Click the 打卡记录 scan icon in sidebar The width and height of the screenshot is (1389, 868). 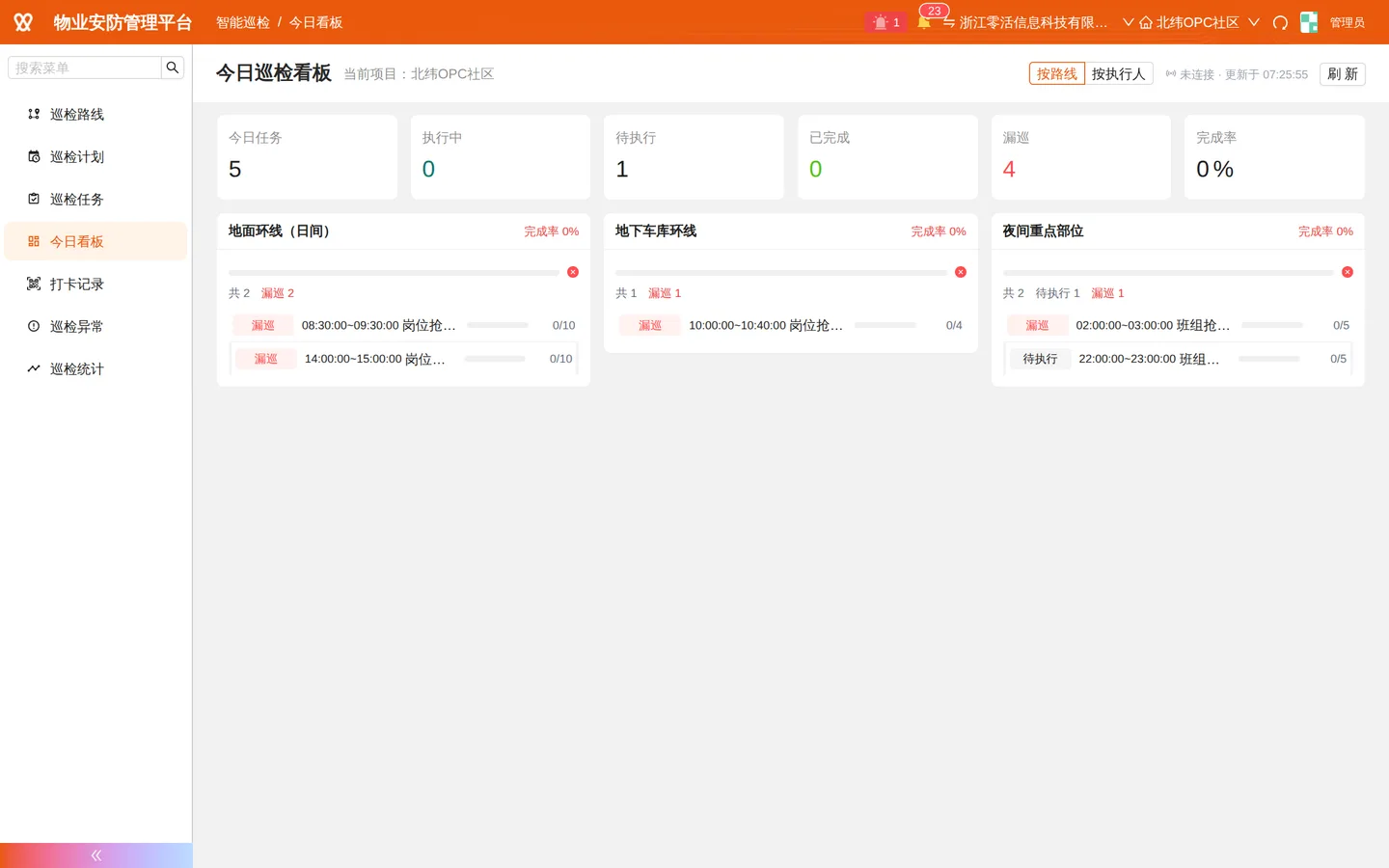click(34, 284)
